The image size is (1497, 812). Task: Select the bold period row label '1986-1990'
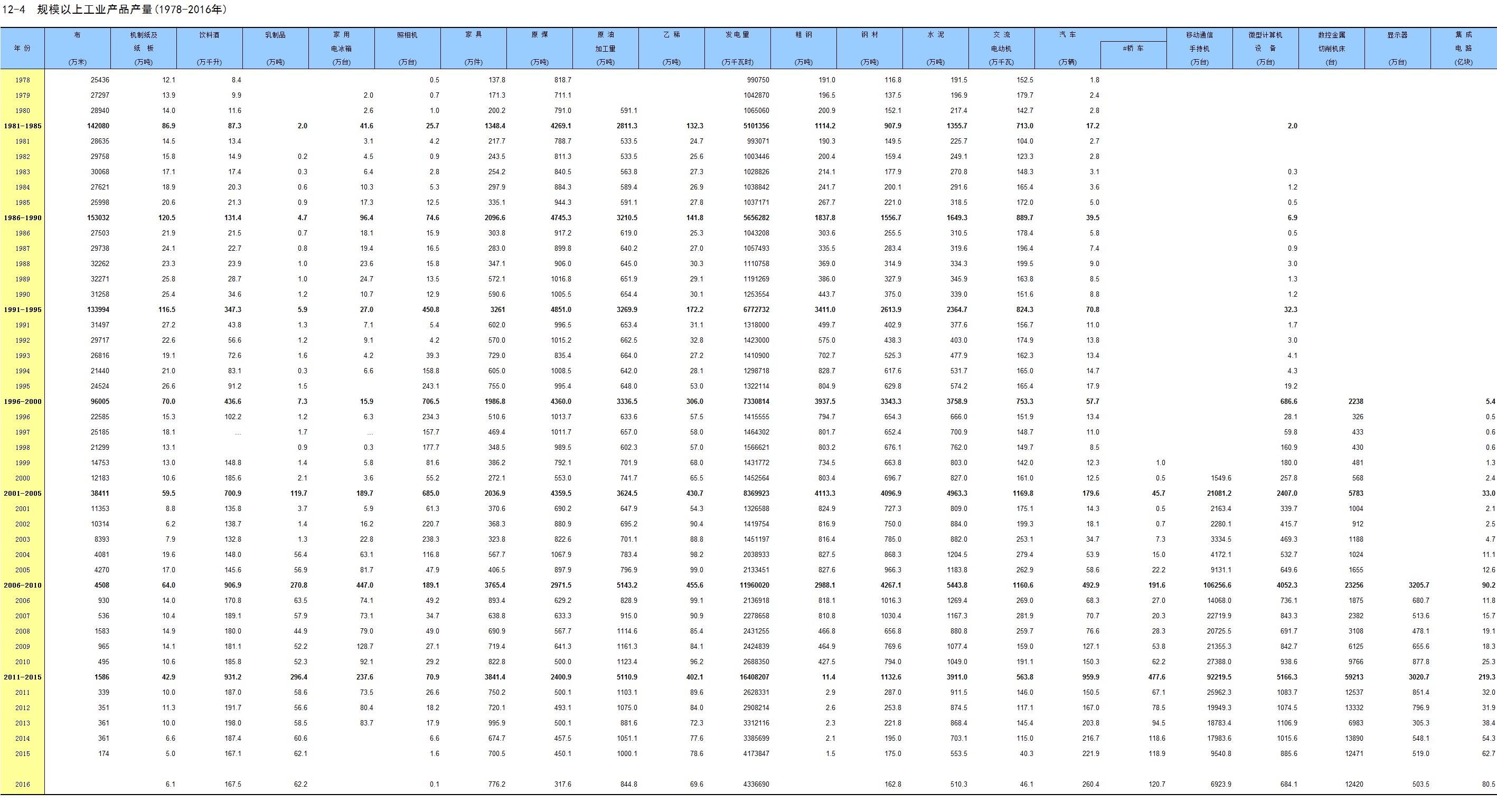22,218
